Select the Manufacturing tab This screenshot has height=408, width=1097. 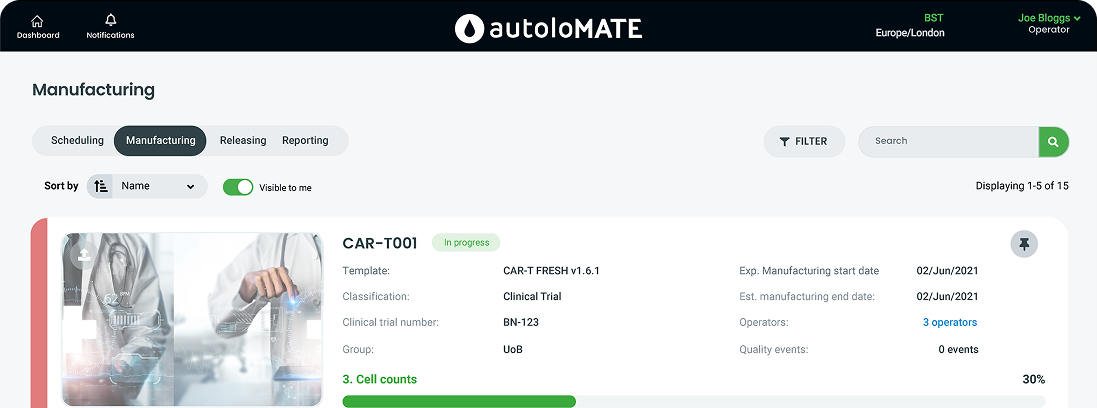(x=160, y=141)
